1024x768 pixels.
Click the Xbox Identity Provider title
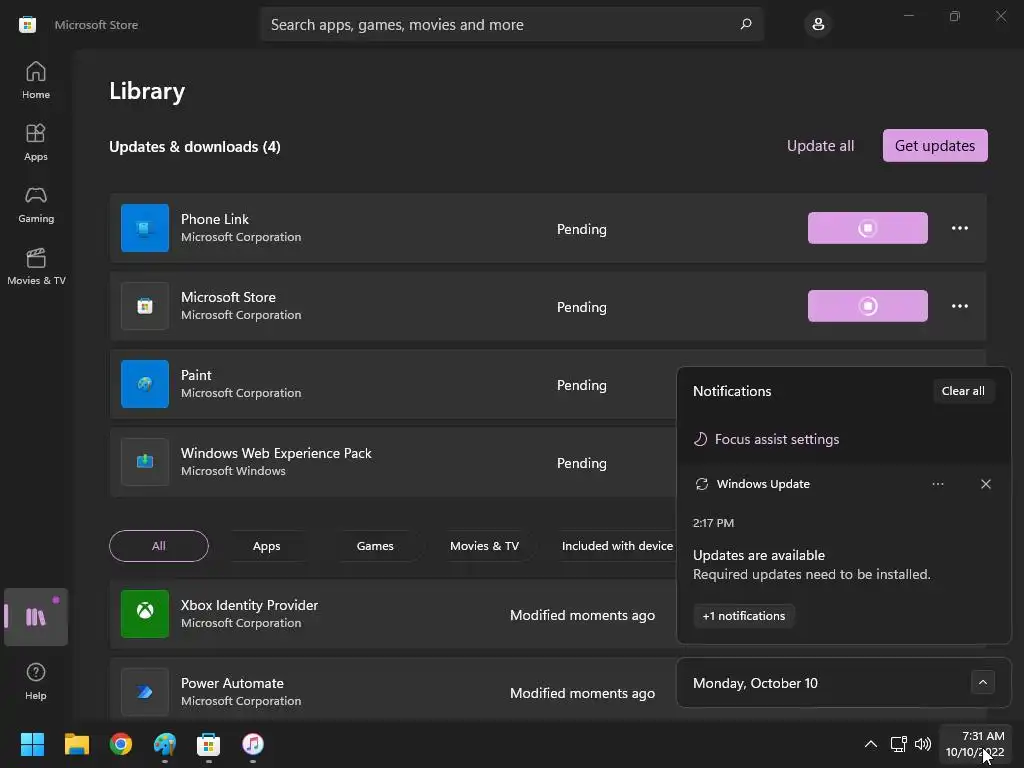pos(249,605)
